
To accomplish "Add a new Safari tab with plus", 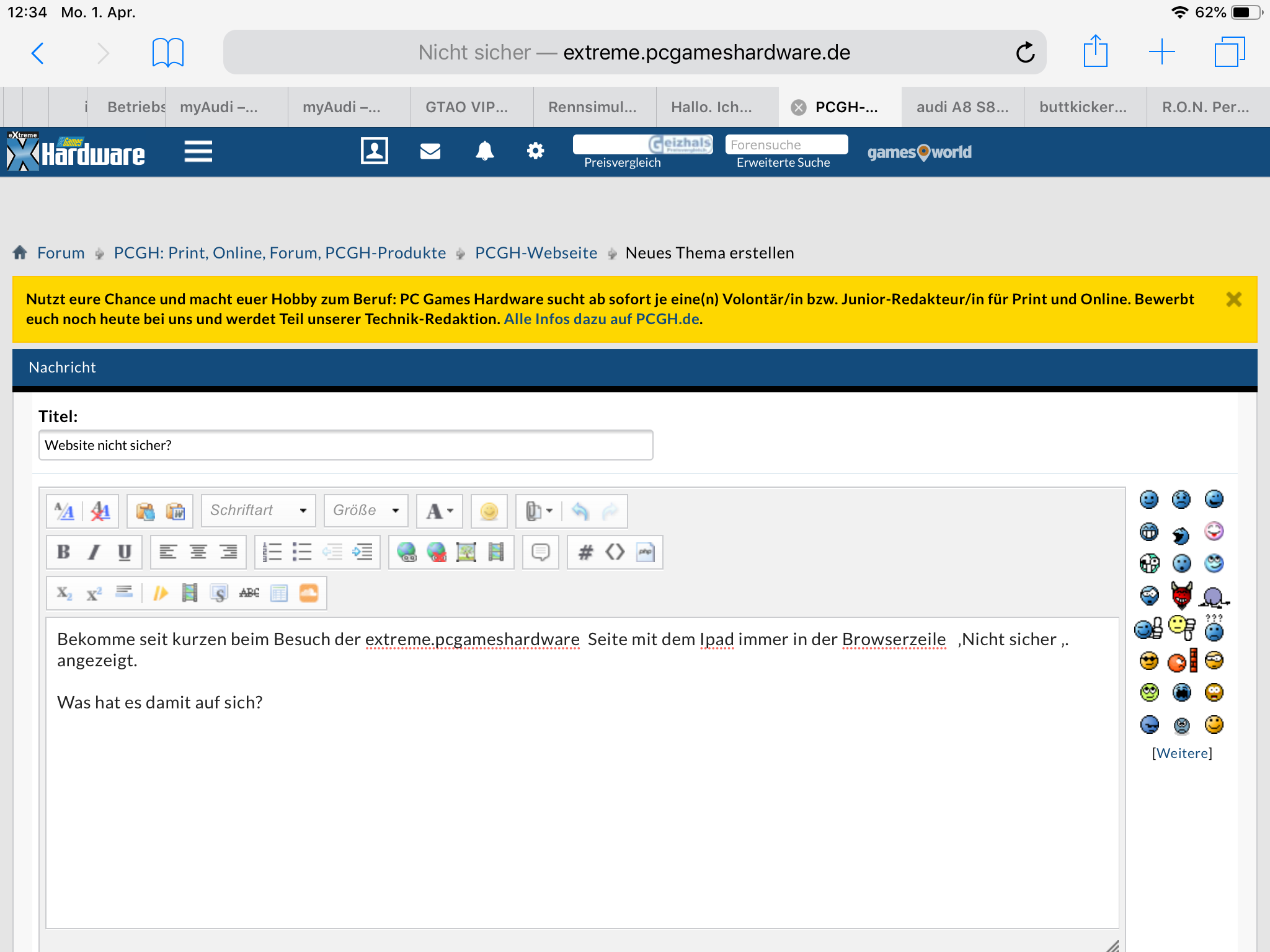I will pos(1162,52).
